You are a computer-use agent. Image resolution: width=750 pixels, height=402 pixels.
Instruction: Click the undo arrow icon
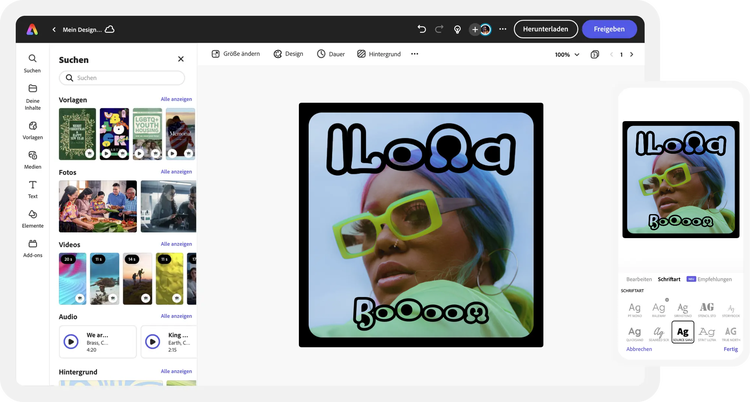click(421, 29)
